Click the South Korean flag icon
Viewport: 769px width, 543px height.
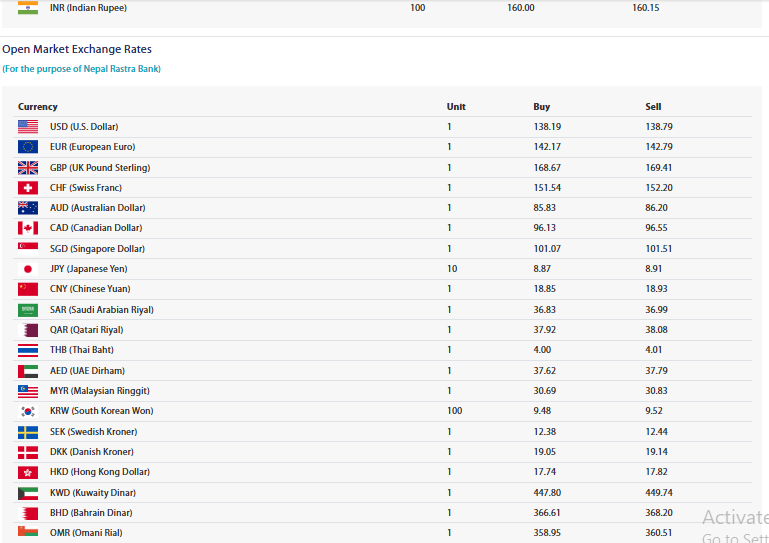28,411
